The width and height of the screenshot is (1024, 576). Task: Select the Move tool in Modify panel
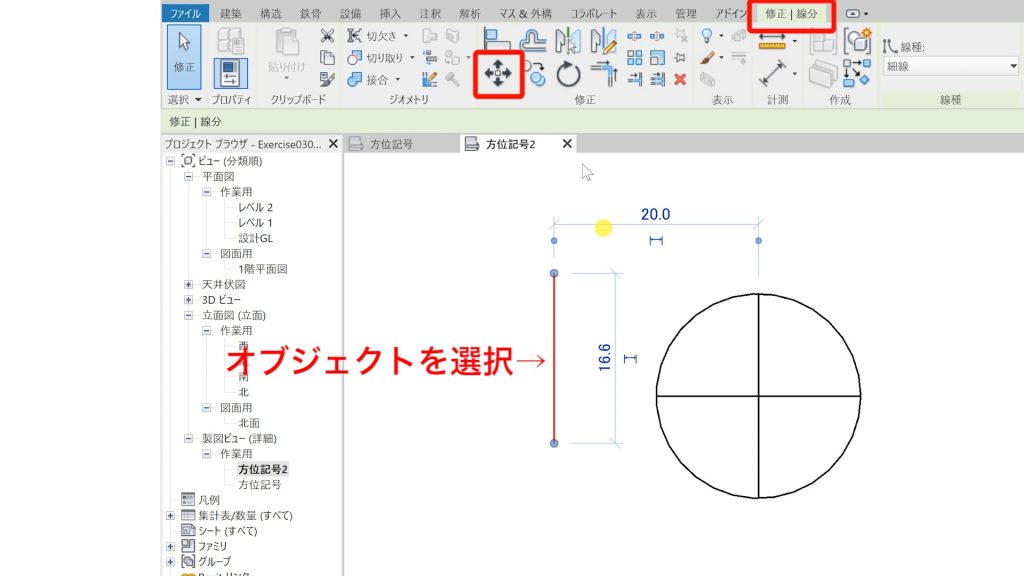click(500, 71)
